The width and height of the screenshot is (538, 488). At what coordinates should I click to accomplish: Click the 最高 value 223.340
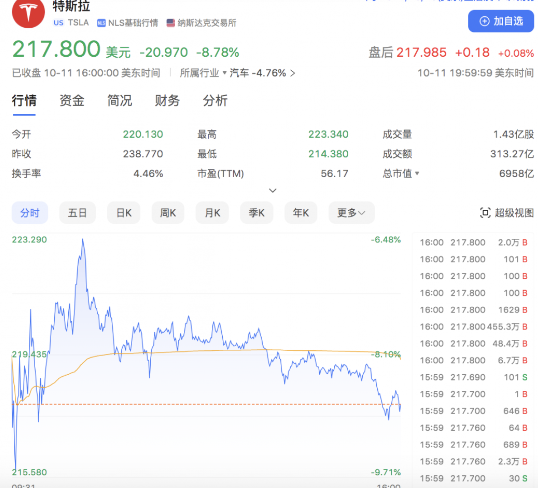(328, 134)
